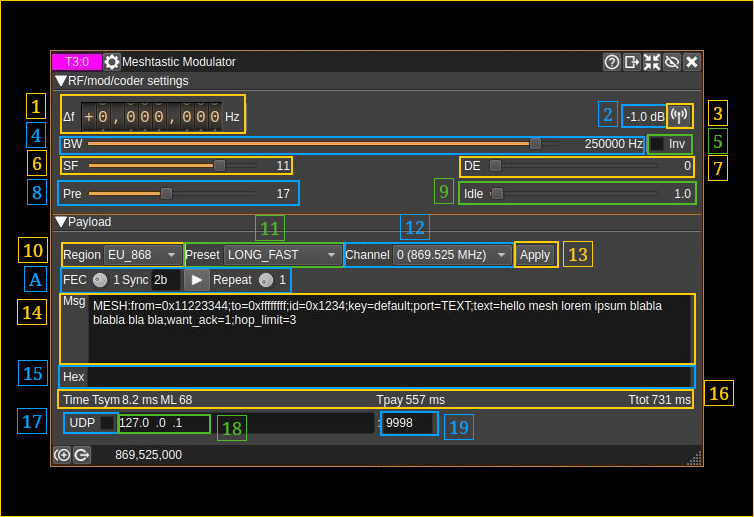Viewport: 754px width, 517px height.
Task: Open the Region EU_868 dropdown
Action: (x=143, y=255)
